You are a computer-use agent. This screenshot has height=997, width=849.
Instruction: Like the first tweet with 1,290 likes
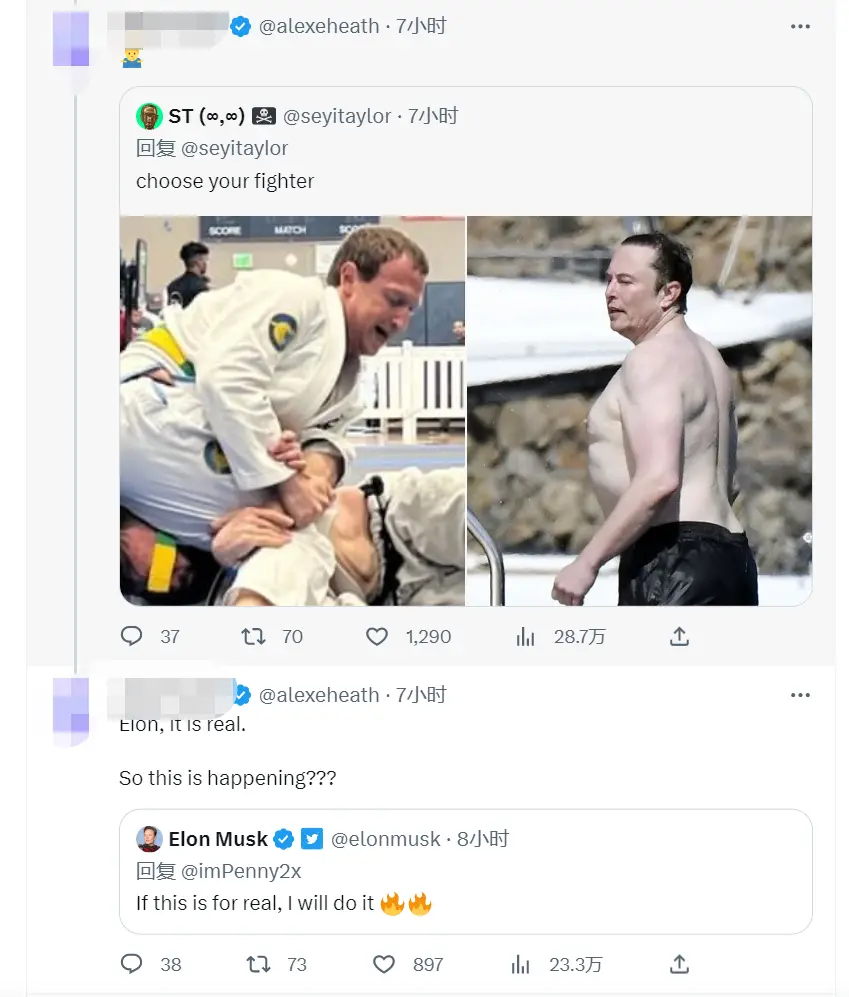[x=377, y=636]
